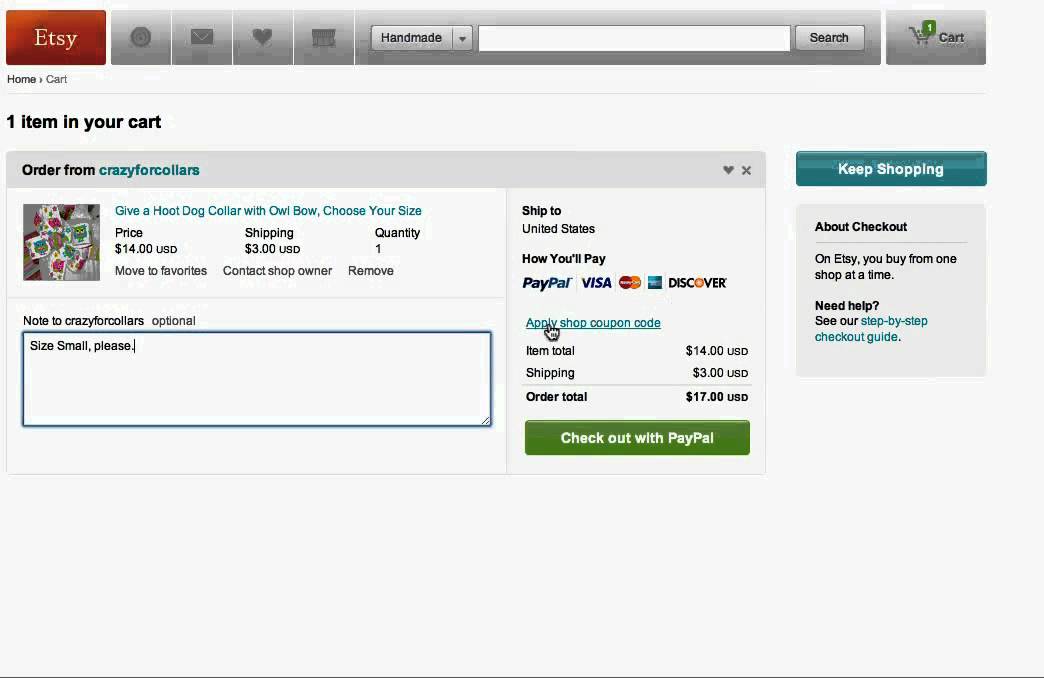Click the MasterCard payment logo

pos(629,283)
